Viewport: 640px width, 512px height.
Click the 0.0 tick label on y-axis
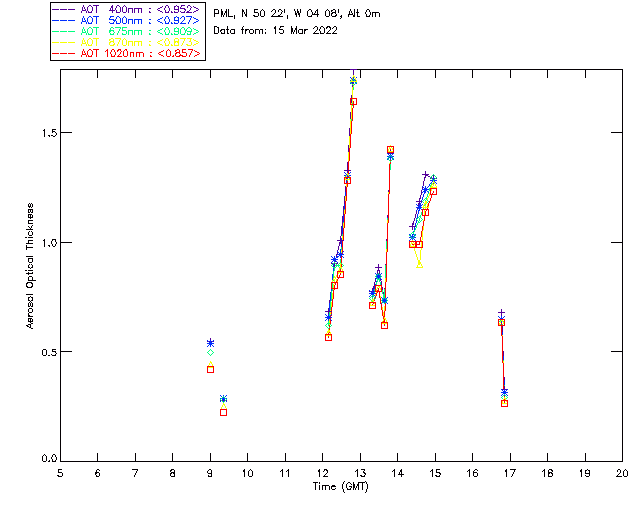(46, 460)
